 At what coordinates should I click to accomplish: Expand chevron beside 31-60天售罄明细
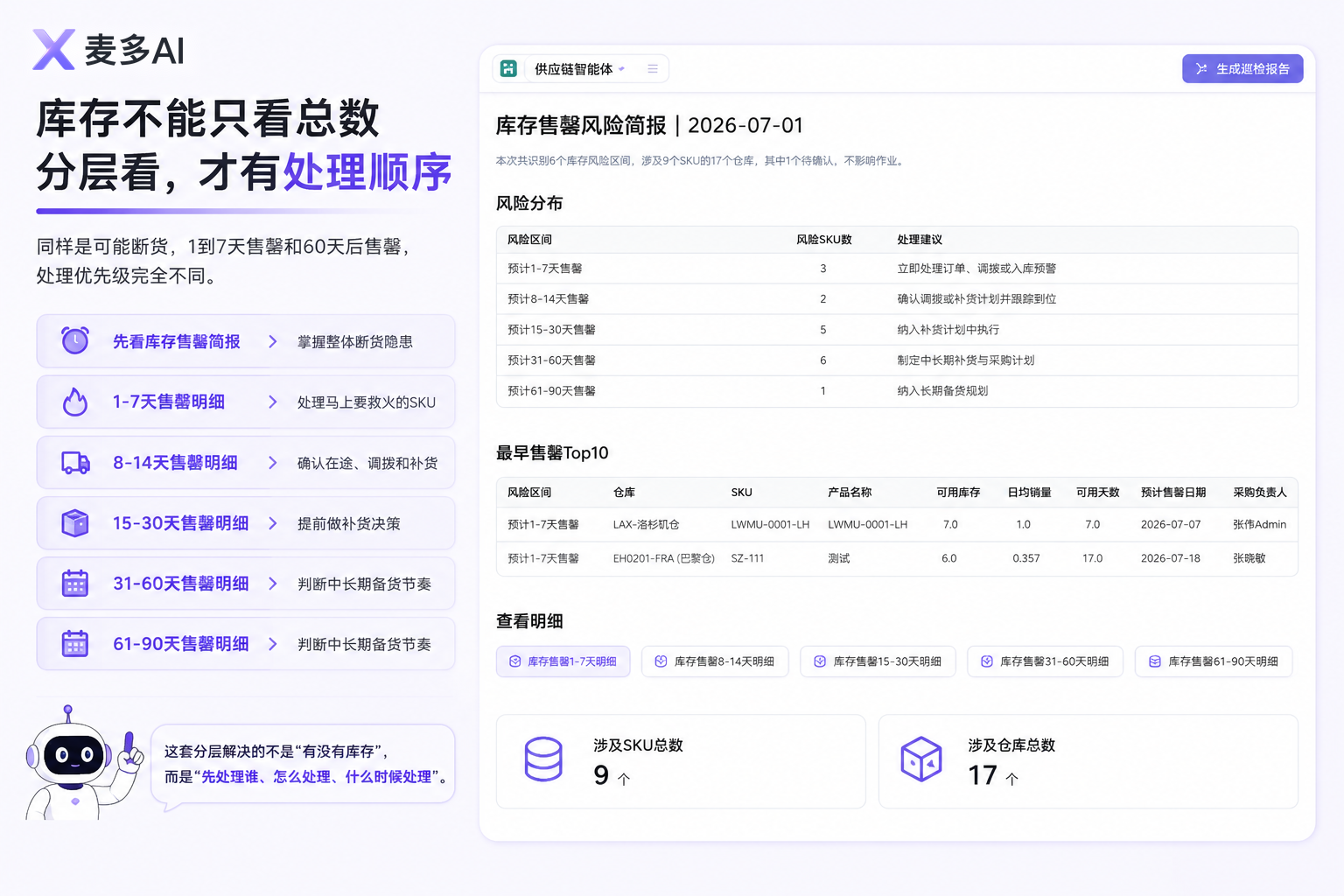click(273, 584)
